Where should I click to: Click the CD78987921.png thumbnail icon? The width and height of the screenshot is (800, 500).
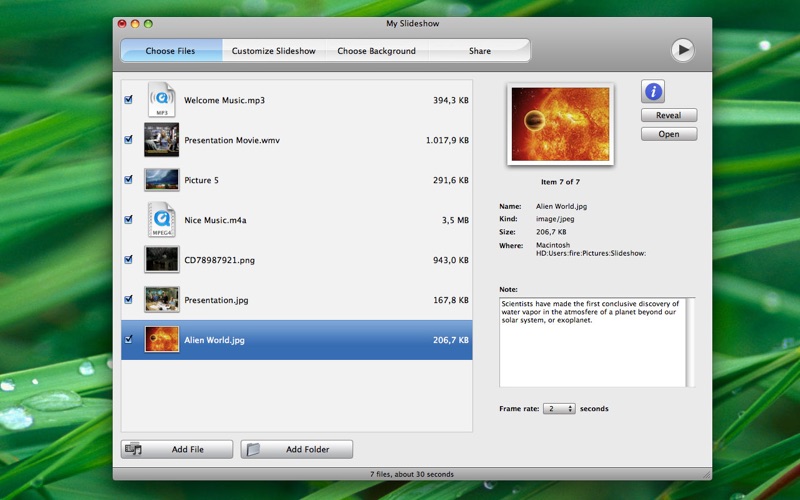pos(161,260)
